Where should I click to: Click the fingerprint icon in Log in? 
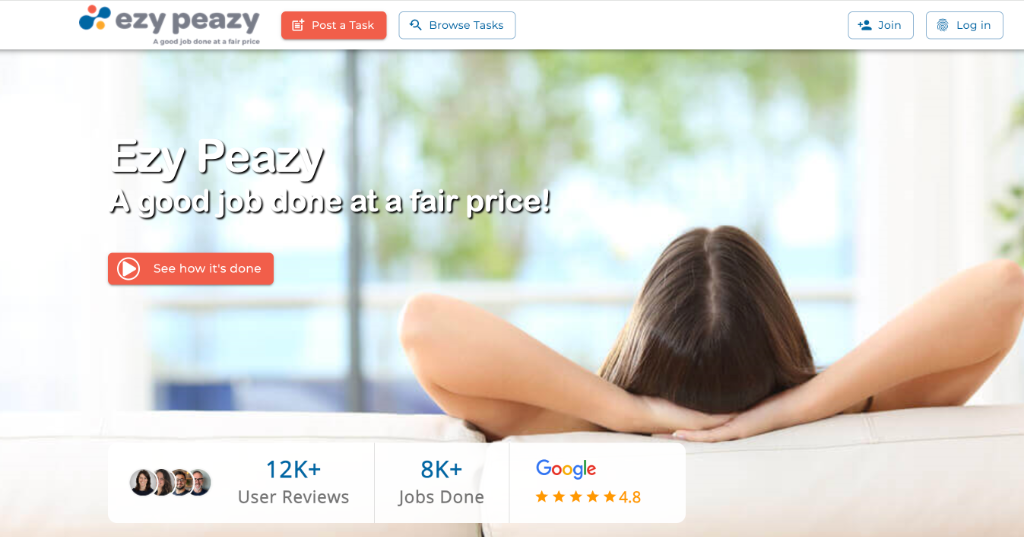942,25
